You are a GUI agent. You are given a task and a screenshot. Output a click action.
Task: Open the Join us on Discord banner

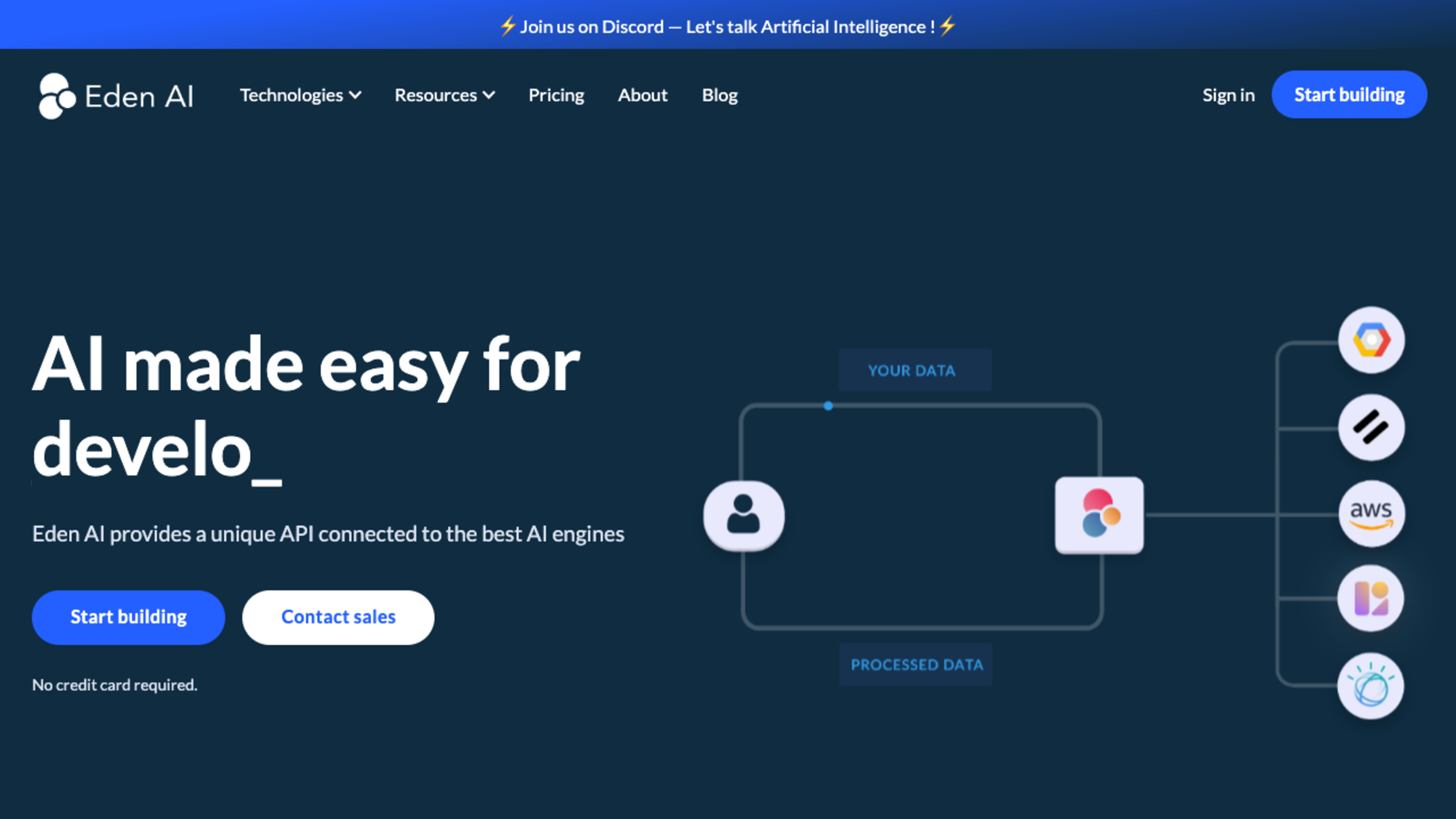point(728,26)
